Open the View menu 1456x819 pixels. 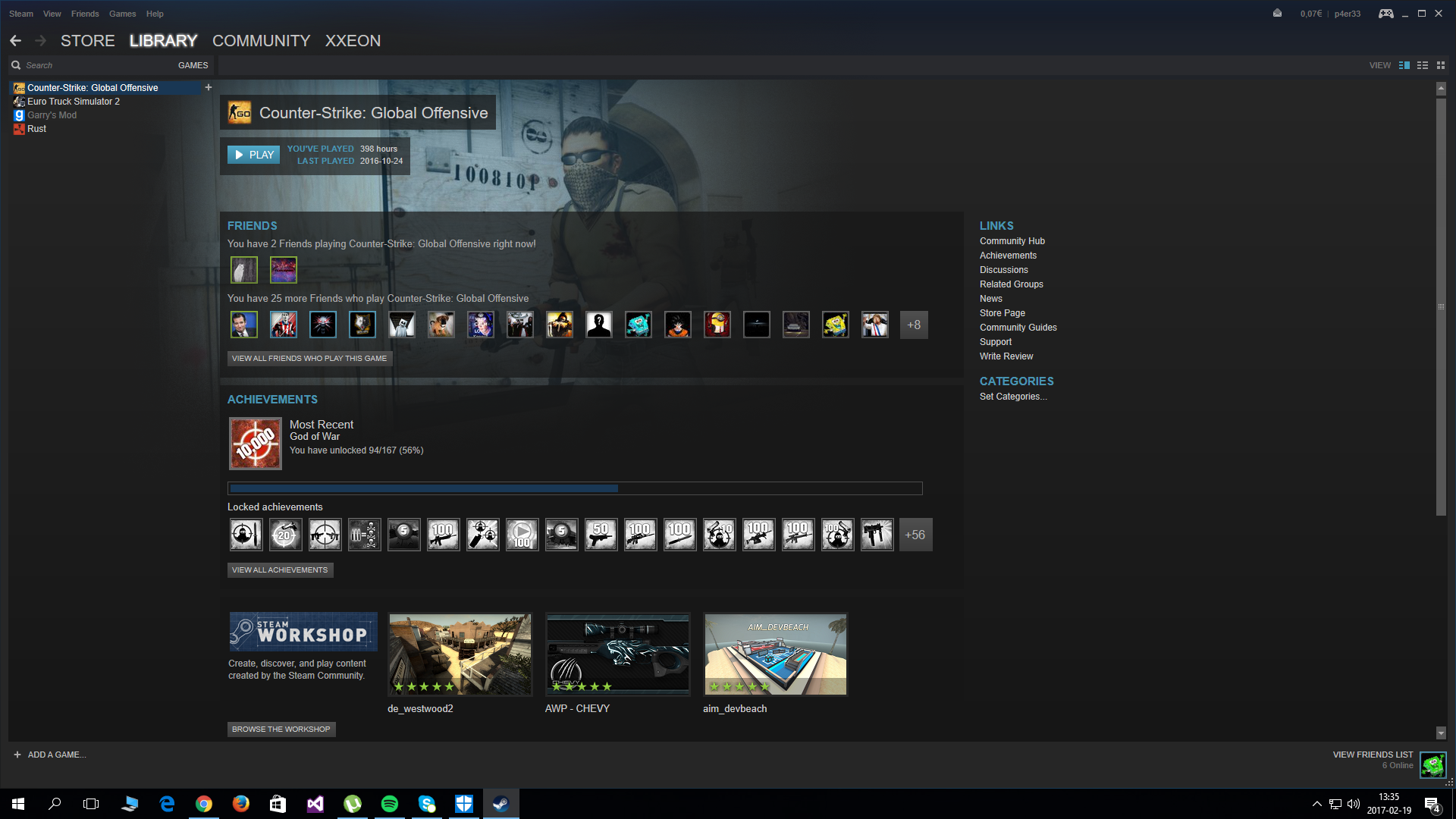coord(52,14)
